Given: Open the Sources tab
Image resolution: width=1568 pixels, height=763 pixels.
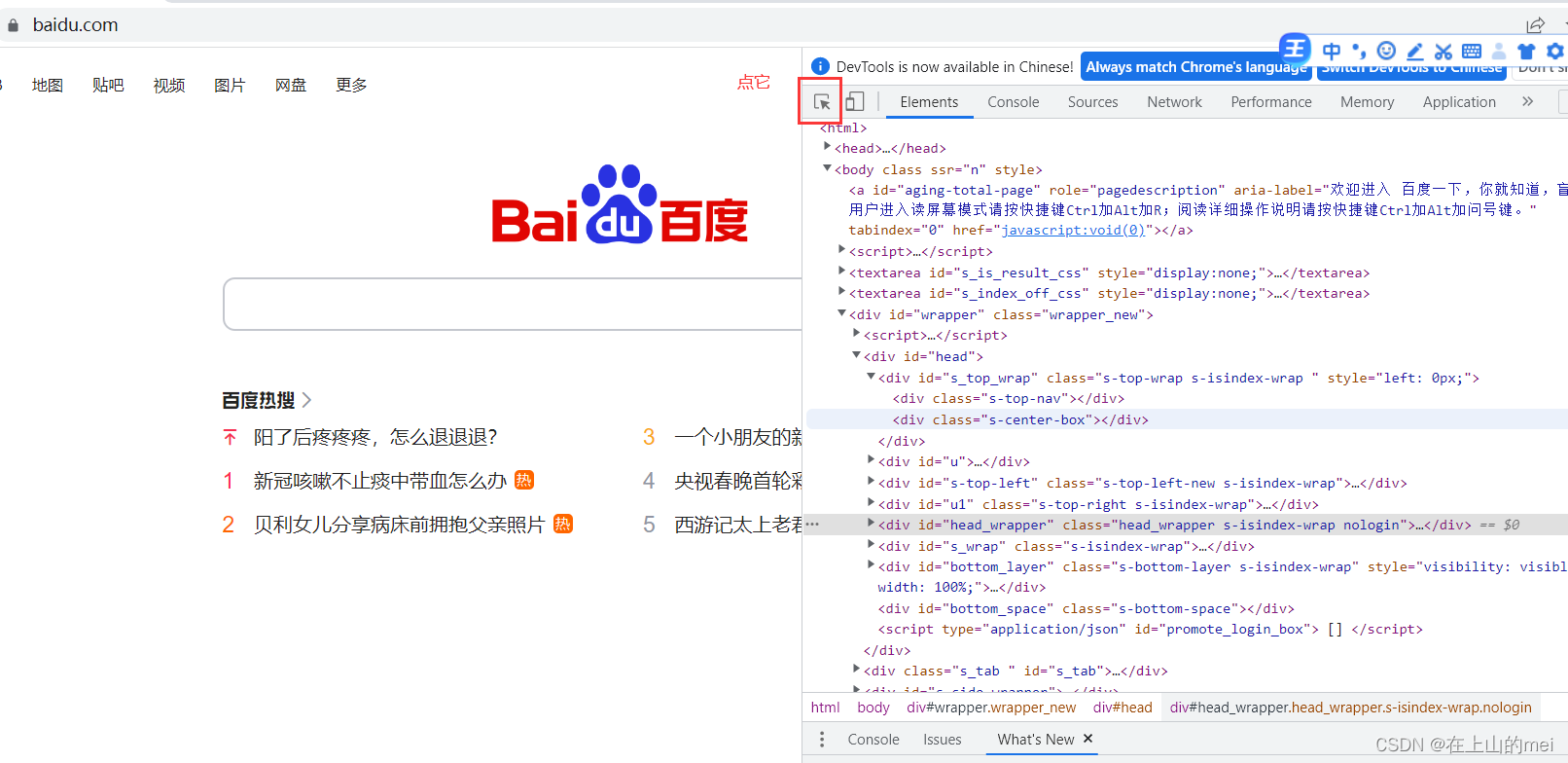Looking at the screenshot, I should coord(1093,101).
